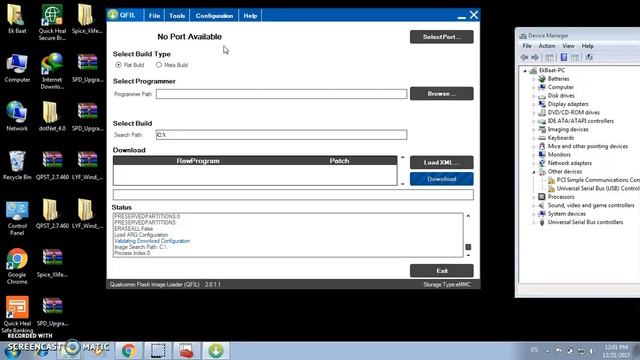Open View menu in Device Manager
Viewport: 640px width, 360px height.
(568, 46)
